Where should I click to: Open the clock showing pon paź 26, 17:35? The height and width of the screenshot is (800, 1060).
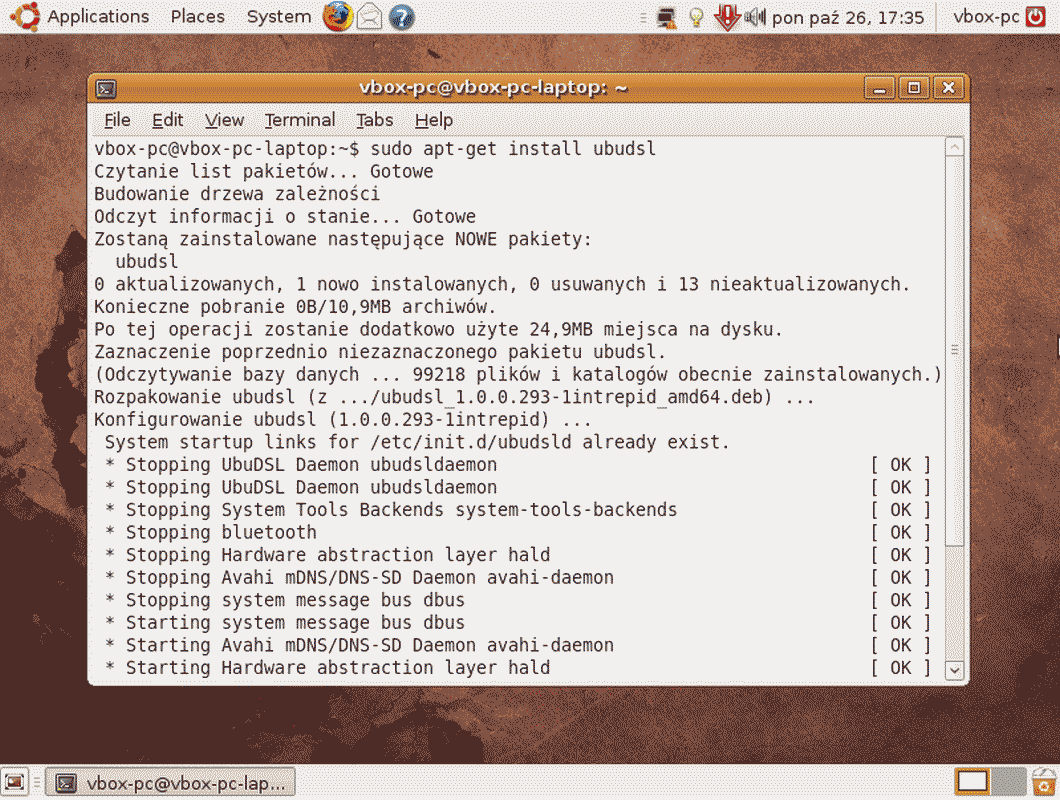coord(848,17)
